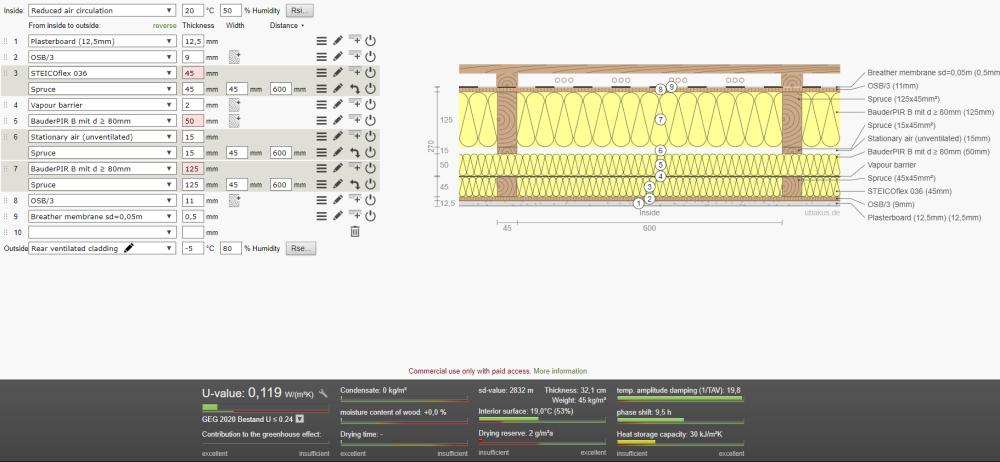This screenshot has height=462, width=1000.
Task: Add a wood frame to OSB/3 9mm layer
Action: point(235,57)
